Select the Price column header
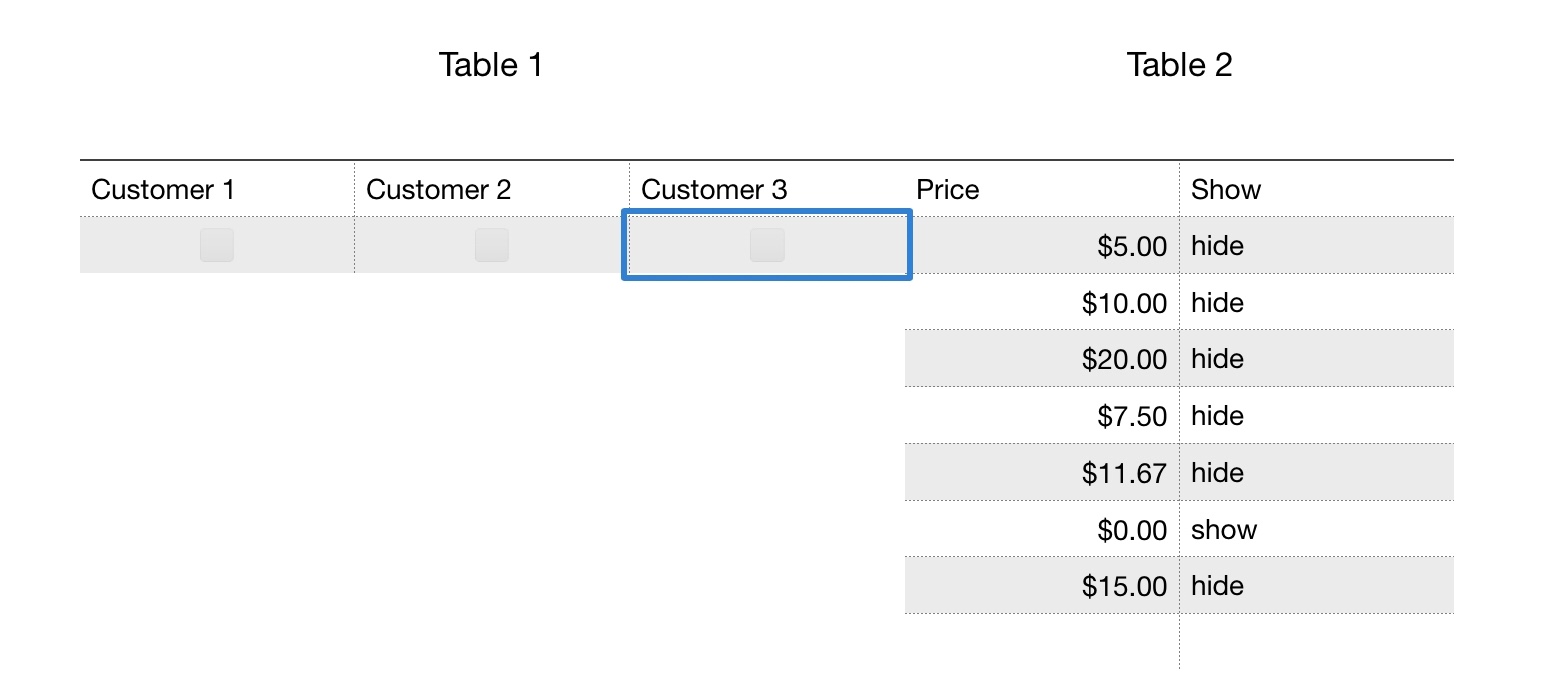The height and width of the screenshot is (692, 1547). 1042,189
